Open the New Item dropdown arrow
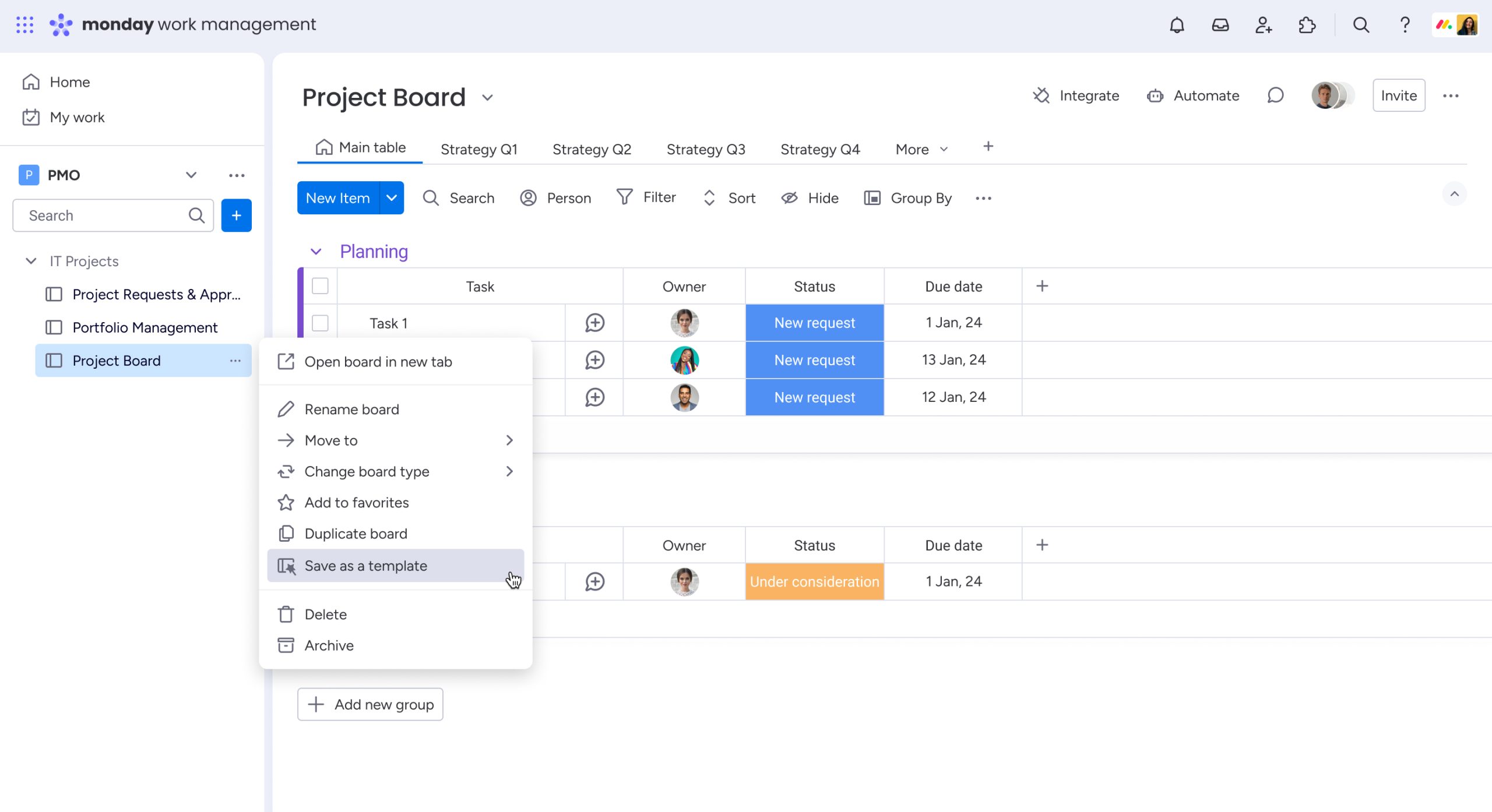The image size is (1492, 812). pos(392,198)
